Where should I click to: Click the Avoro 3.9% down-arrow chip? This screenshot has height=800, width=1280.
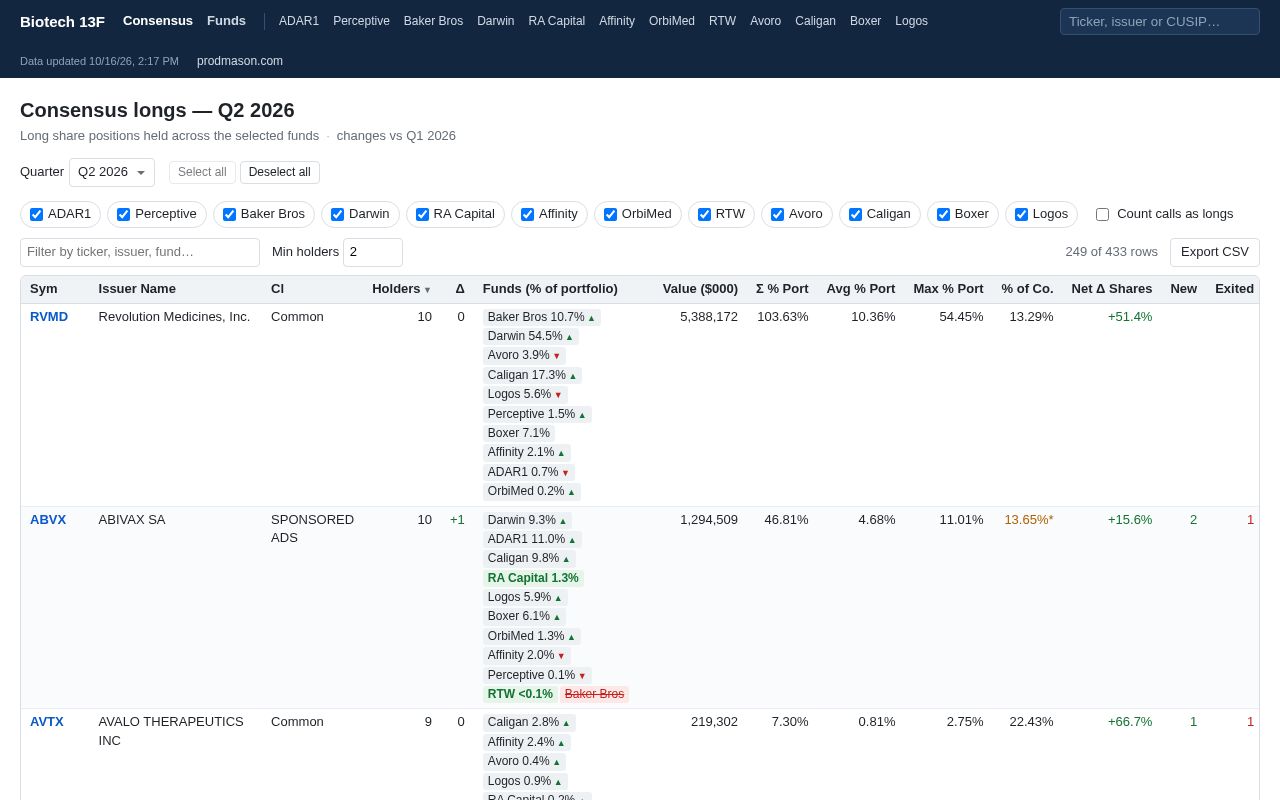524,355
